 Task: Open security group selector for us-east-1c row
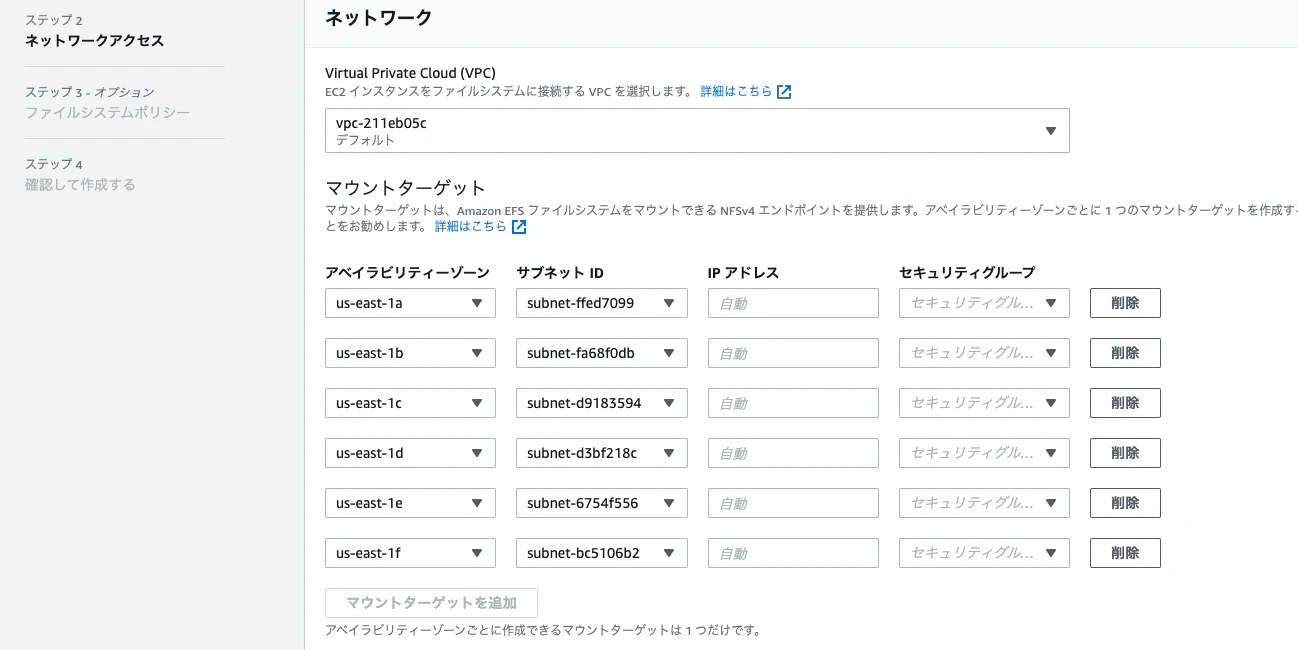984,403
